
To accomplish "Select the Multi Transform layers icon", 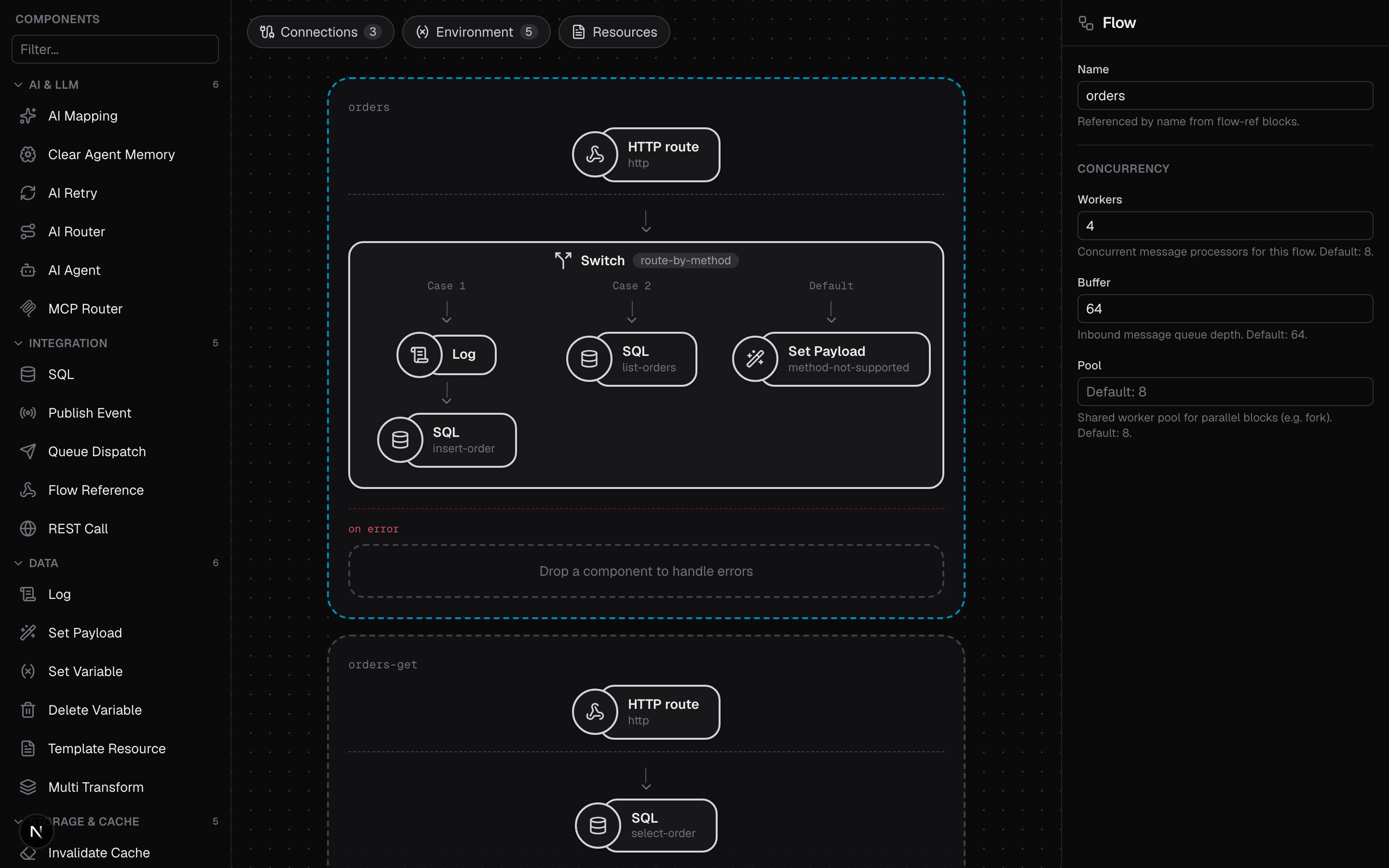I will 27,787.
